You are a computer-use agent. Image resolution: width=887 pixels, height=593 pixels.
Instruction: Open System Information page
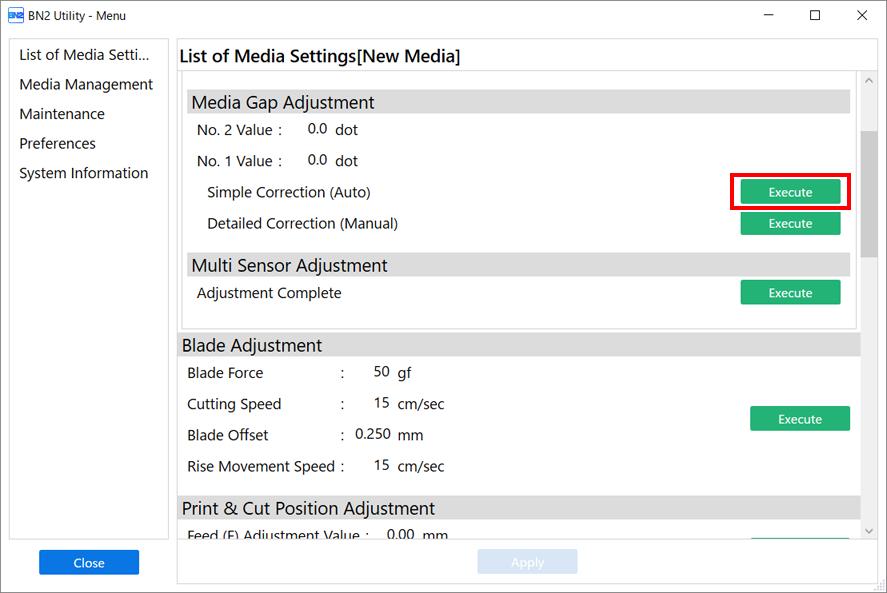click(x=84, y=173)
